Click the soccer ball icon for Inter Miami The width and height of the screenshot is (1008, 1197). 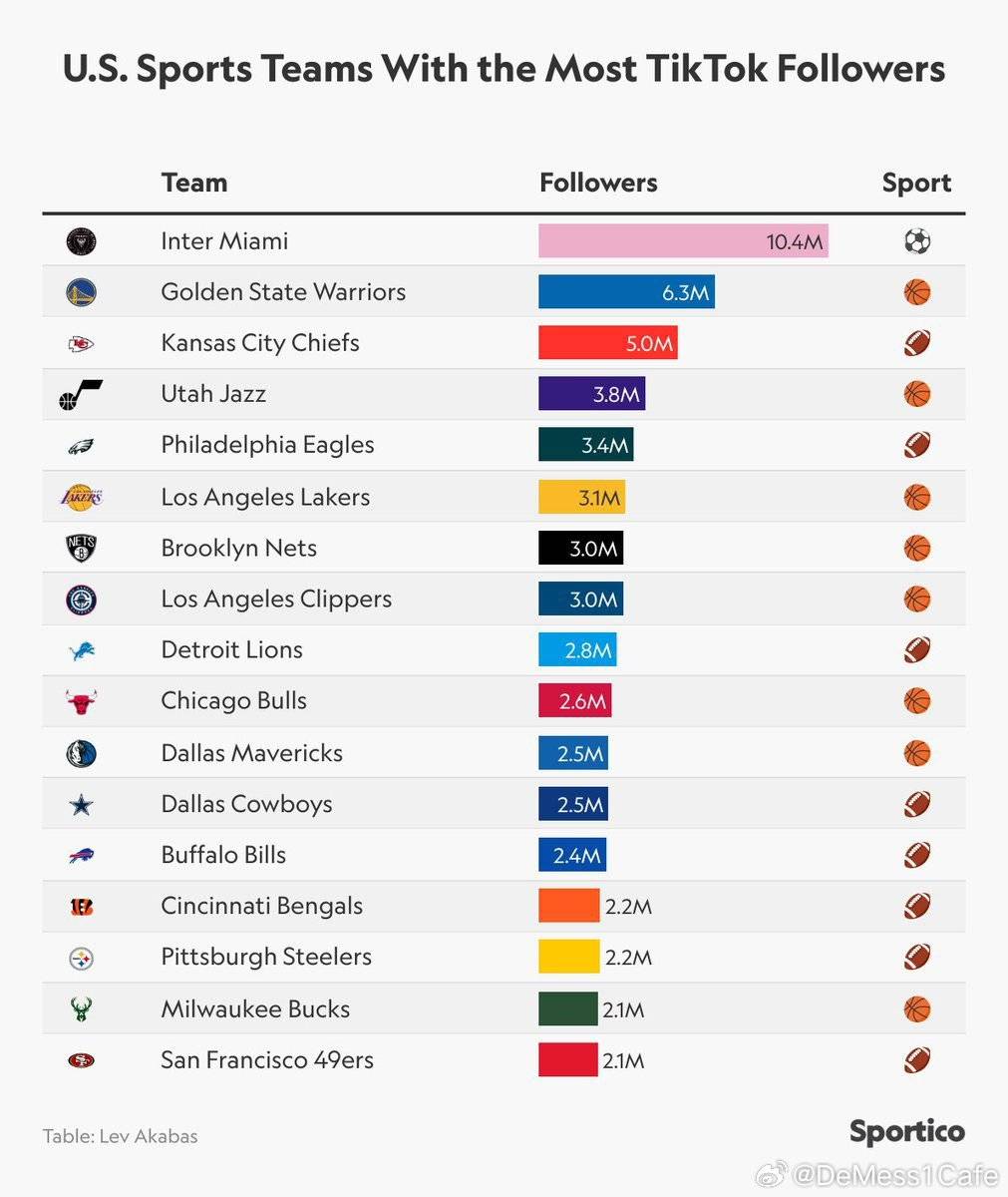coord(917,241)
